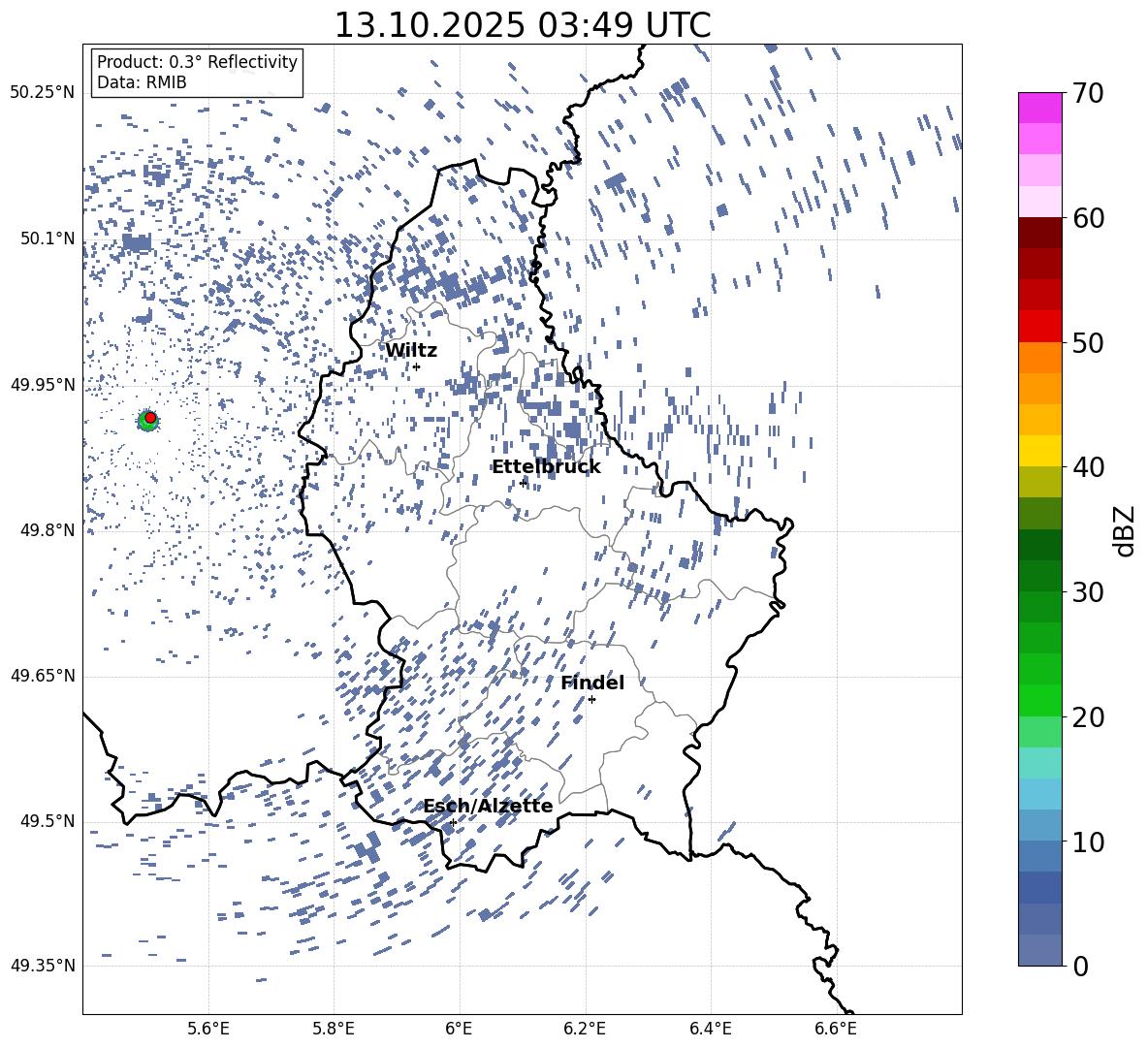Click the 49.5°N latitude label
1148x1048 pixels.
click(47, 821)
